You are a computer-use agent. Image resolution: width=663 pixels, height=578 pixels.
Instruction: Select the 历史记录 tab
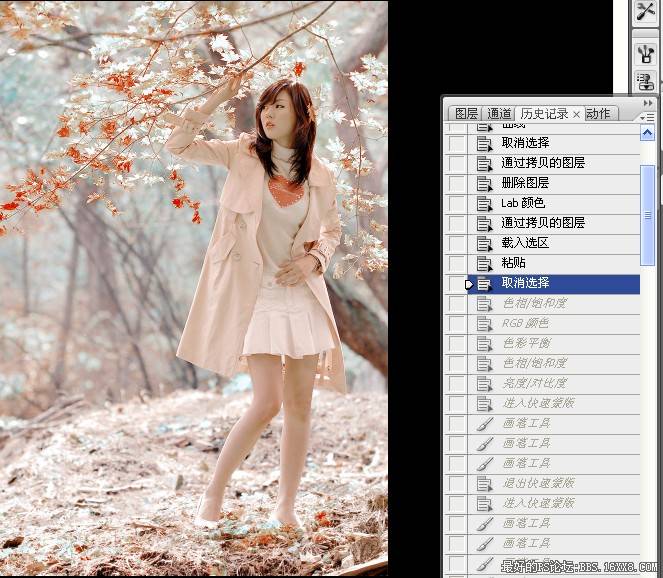point(544,113)
